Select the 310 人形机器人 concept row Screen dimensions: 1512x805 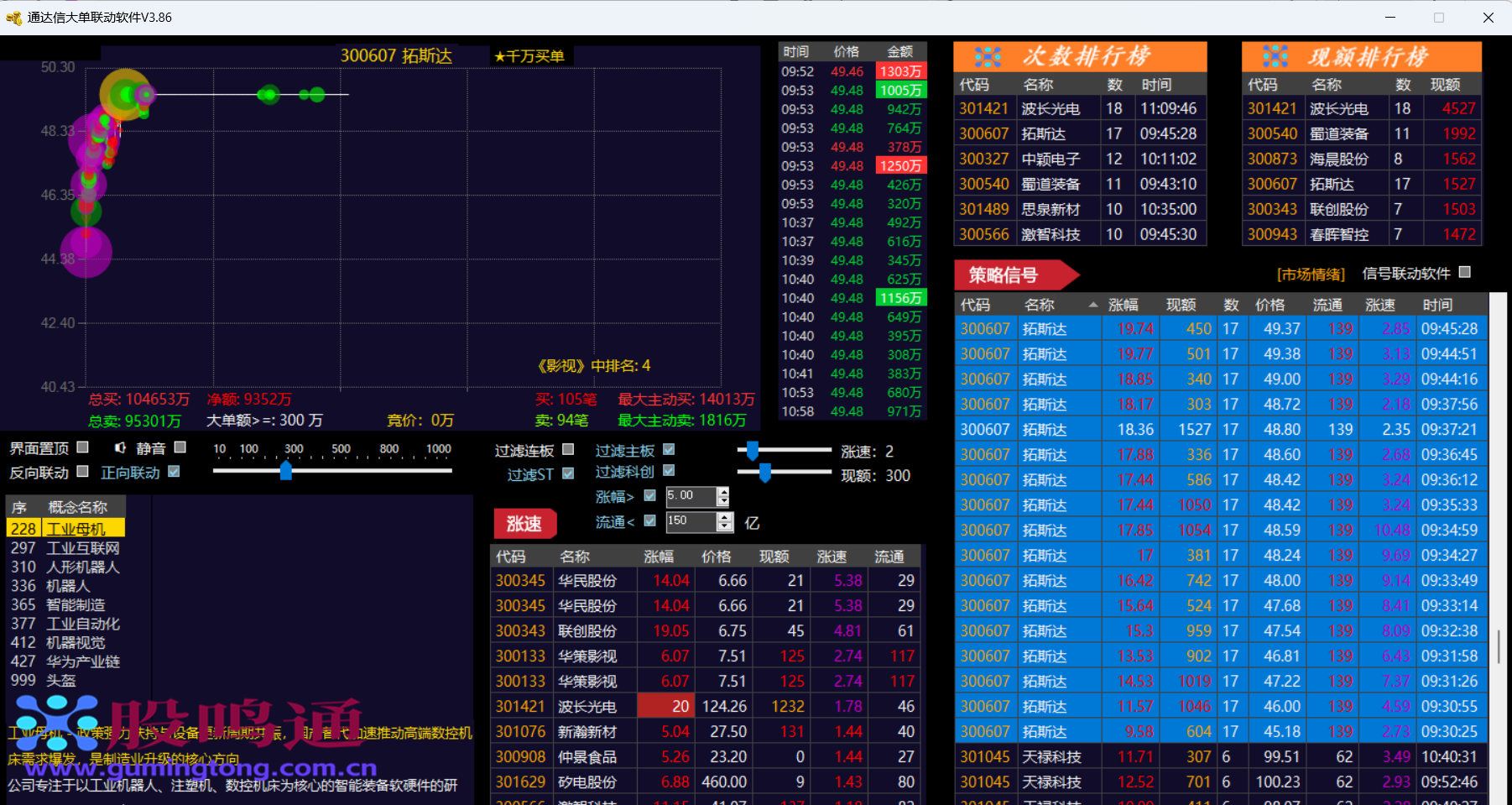pos(65,567)
